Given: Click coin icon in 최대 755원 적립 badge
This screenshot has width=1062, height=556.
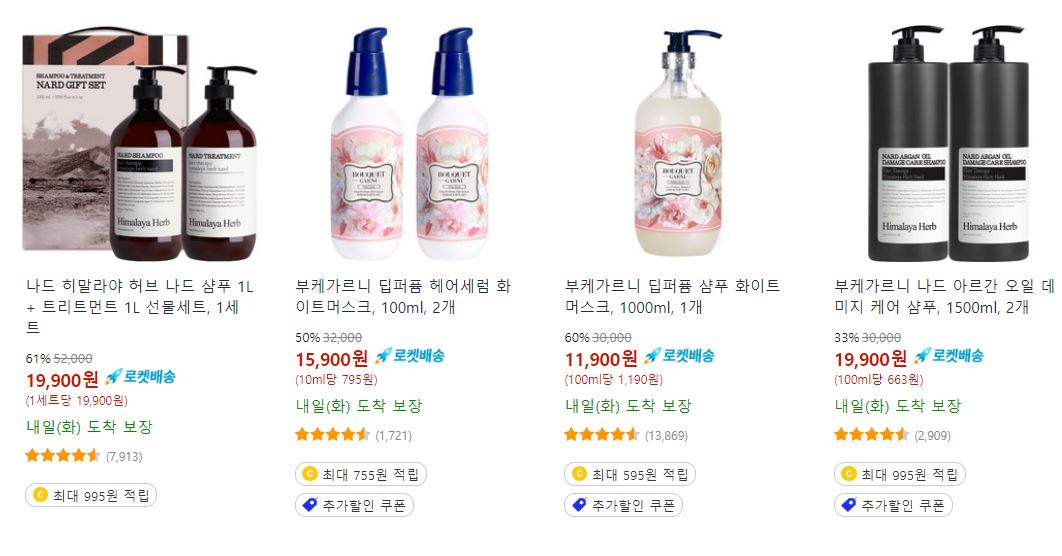Looking at the screenshot, I should pyautogui.click(x=310, y=474).
